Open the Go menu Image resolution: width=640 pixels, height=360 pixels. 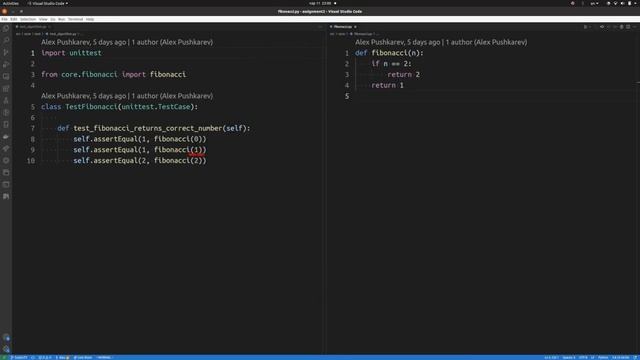click(53, 19)
